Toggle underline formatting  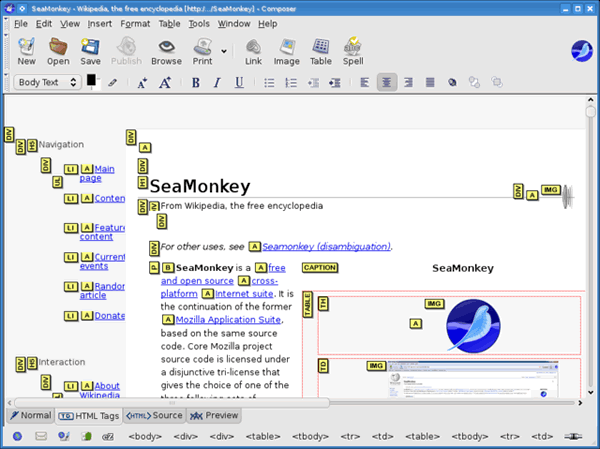coord(239,83)
